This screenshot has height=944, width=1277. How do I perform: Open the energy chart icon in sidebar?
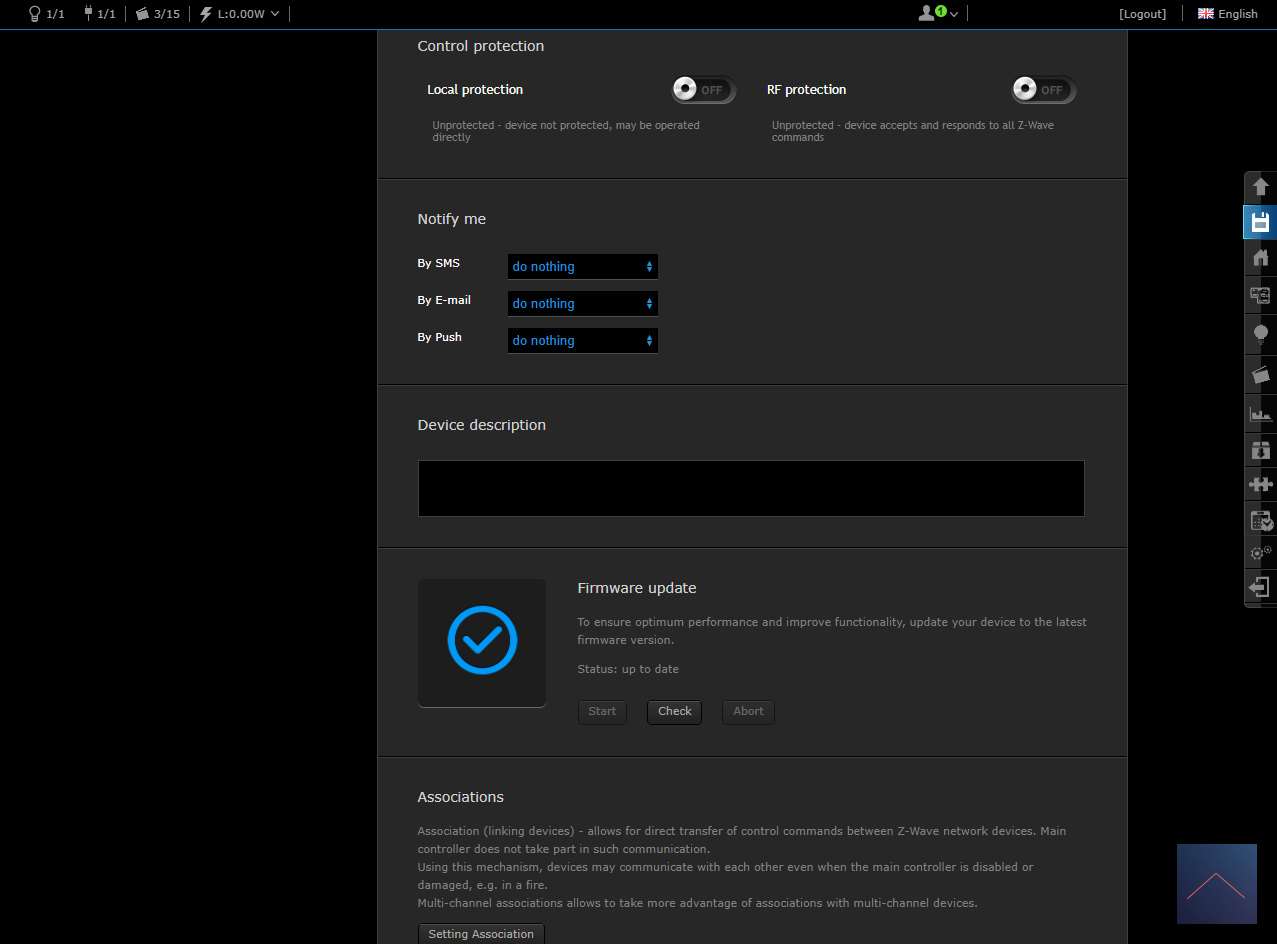[1260, 413]
